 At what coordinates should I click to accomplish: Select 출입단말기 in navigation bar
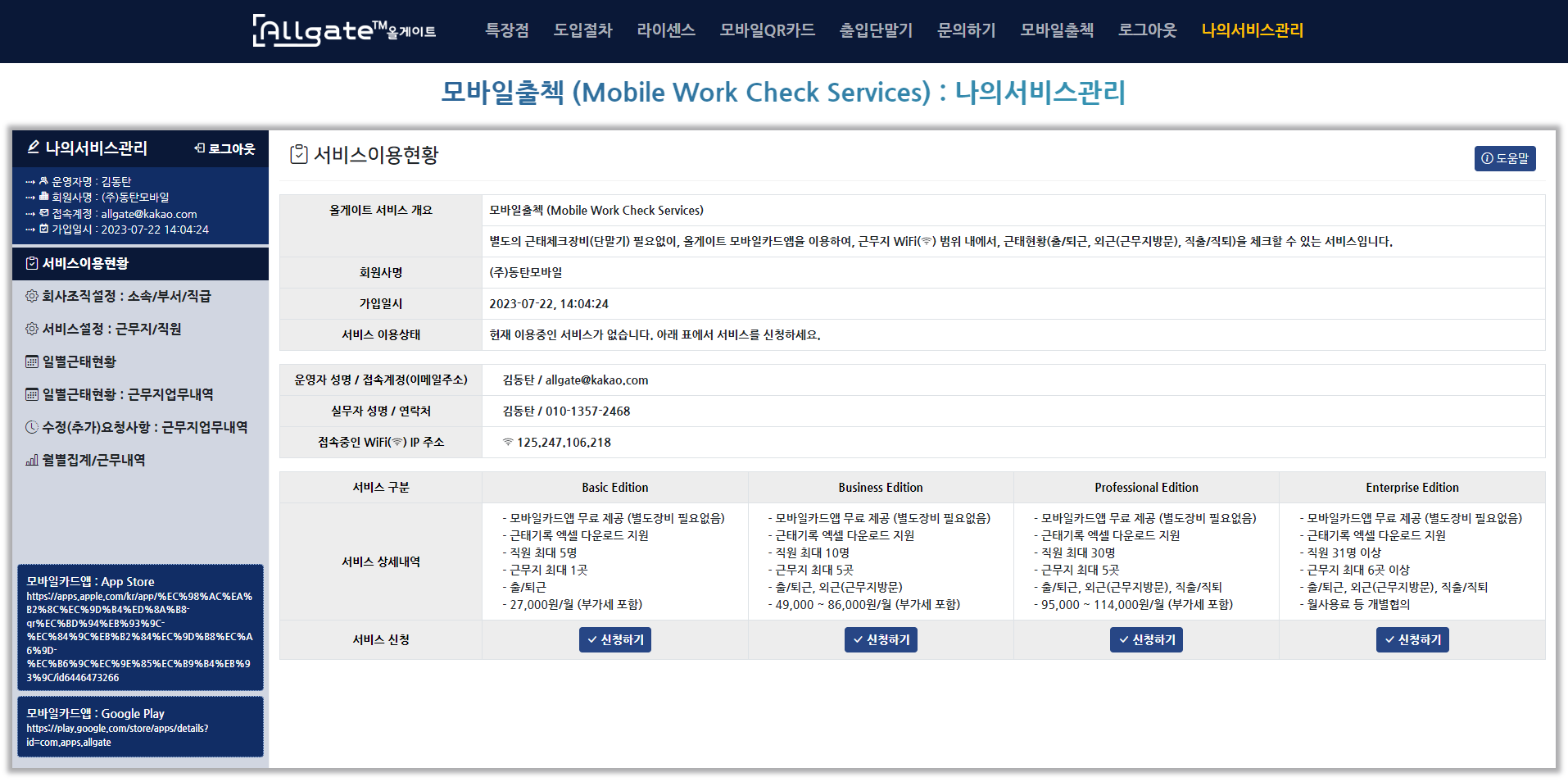876,30
